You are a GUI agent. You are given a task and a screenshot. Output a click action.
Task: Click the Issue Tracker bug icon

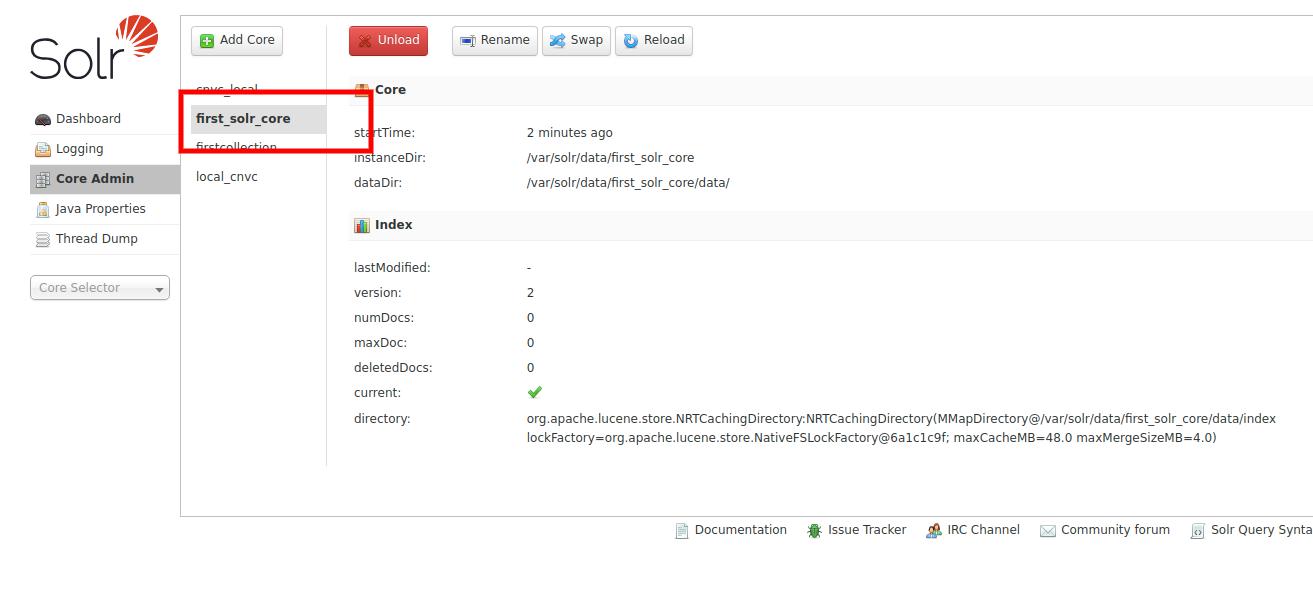click(813, 530)
